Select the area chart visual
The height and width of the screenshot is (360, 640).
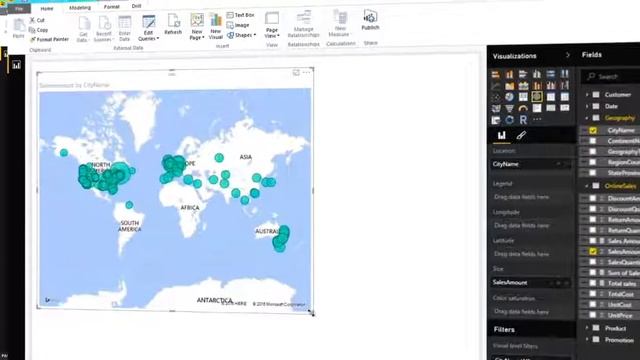510,86
